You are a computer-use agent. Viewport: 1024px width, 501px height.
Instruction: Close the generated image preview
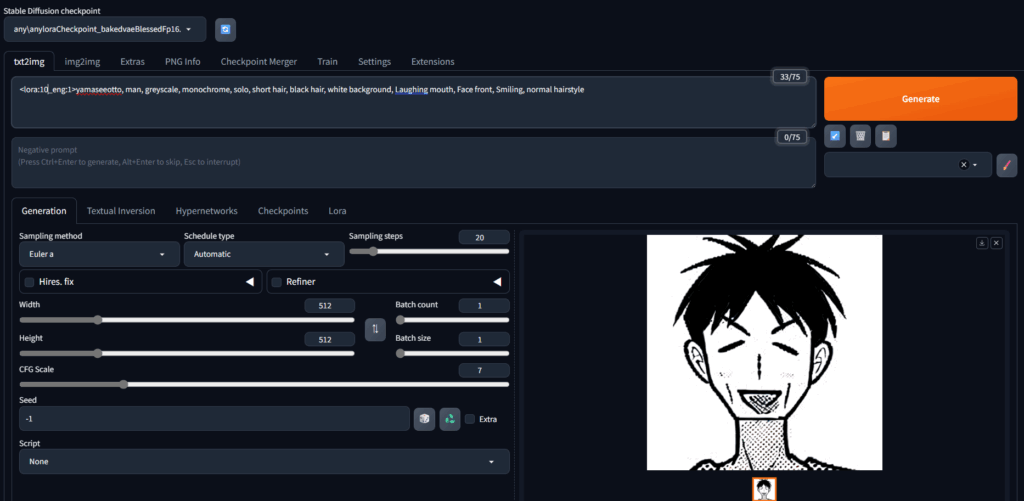click(x=996, y=243)
